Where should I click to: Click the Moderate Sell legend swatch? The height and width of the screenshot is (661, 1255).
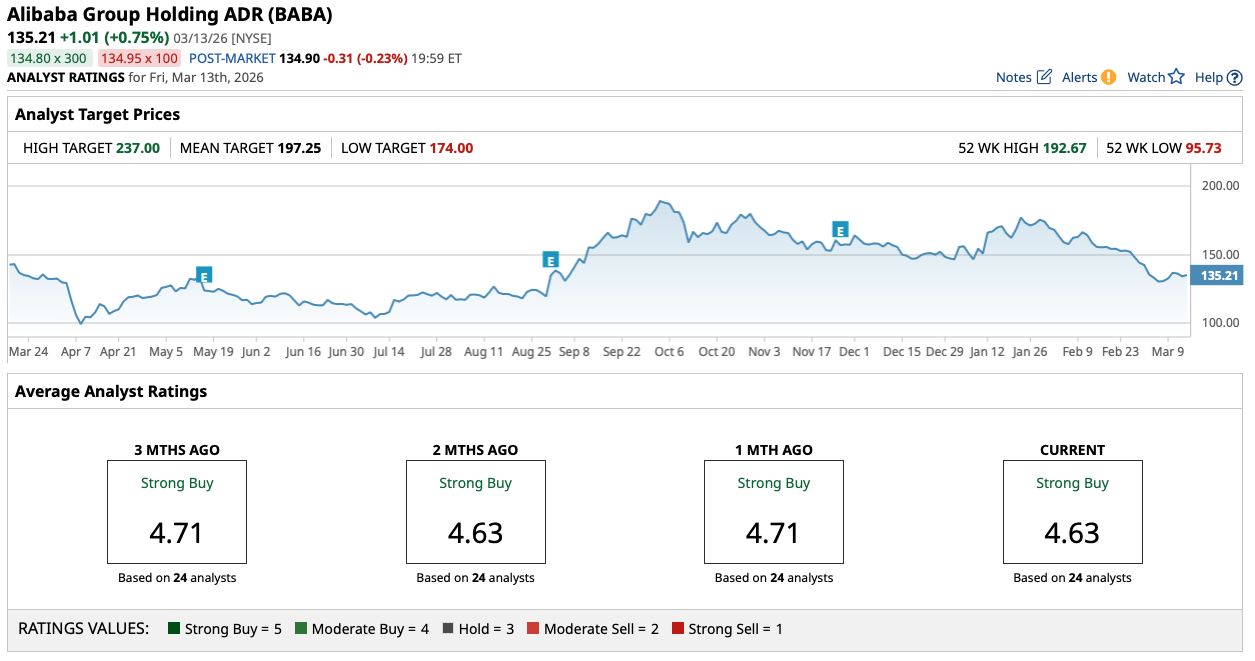click(x=533, y=629)
